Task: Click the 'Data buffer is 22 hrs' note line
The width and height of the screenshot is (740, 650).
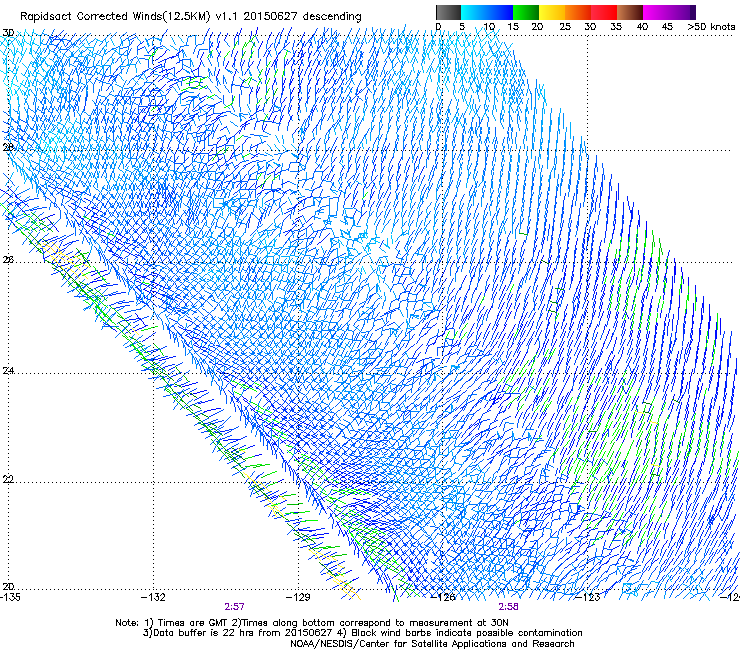Action: [362, 633]
